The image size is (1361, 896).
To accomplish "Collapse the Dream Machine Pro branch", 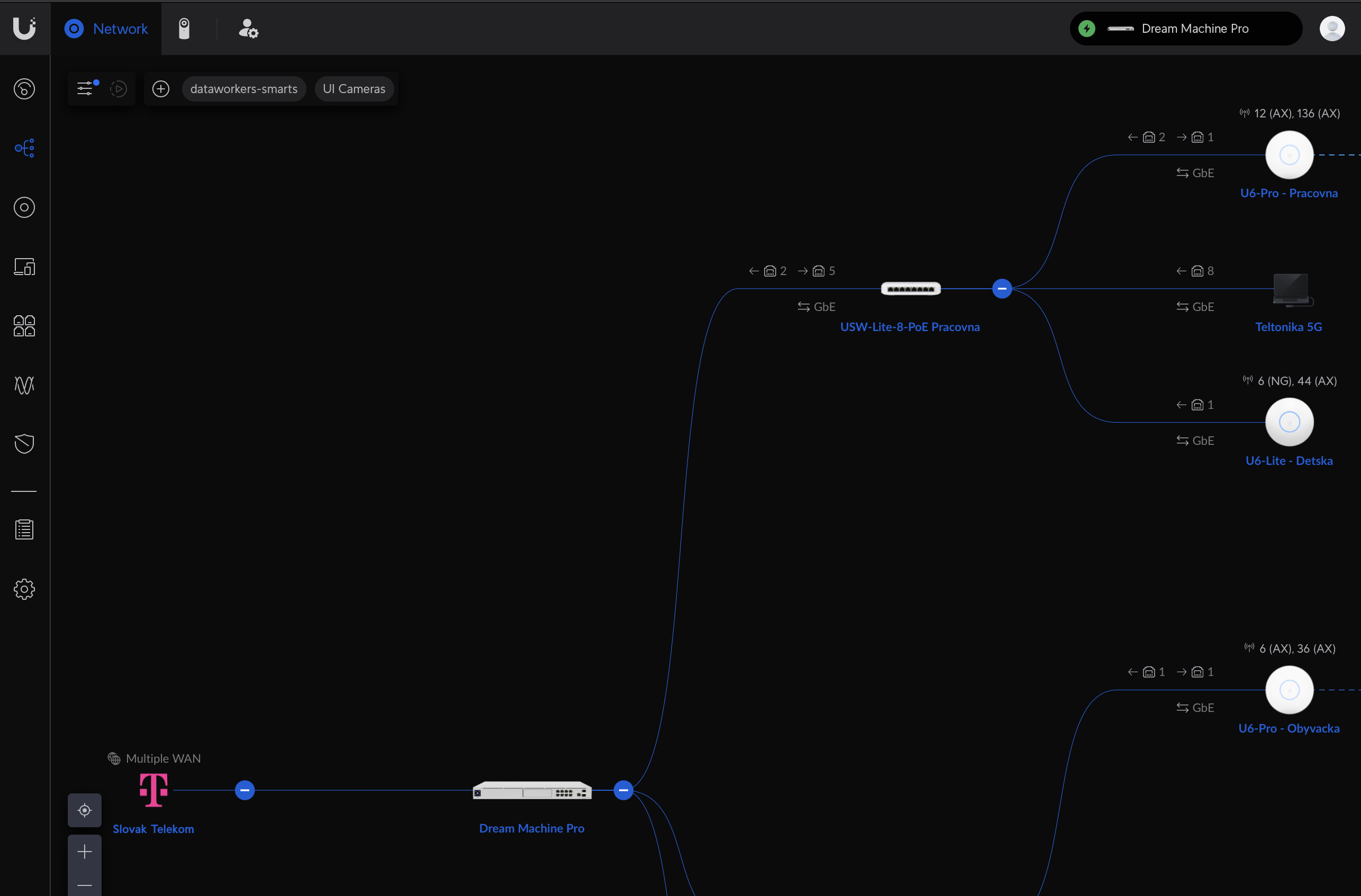I will coord(623,790).
